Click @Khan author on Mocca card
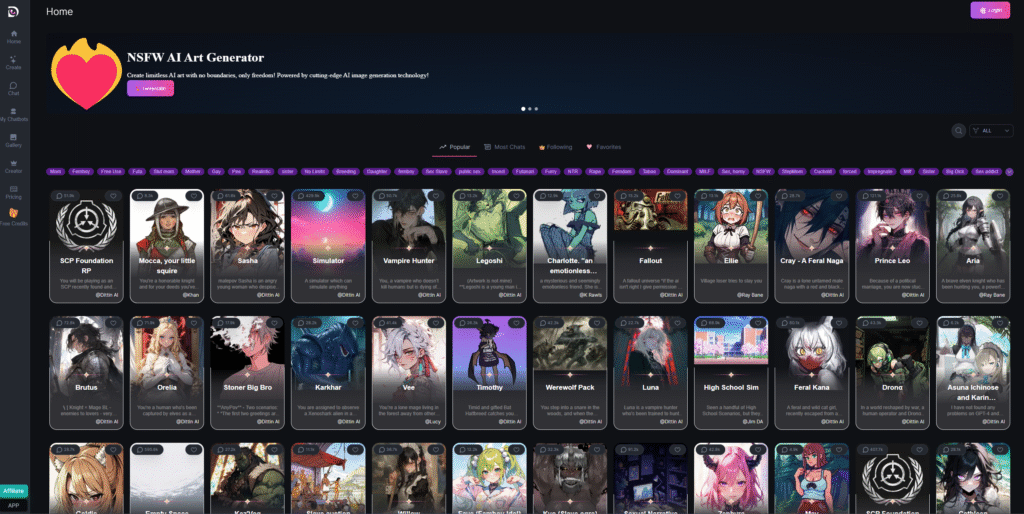Viewport: 1024px width, 514px height. [190, 295]
